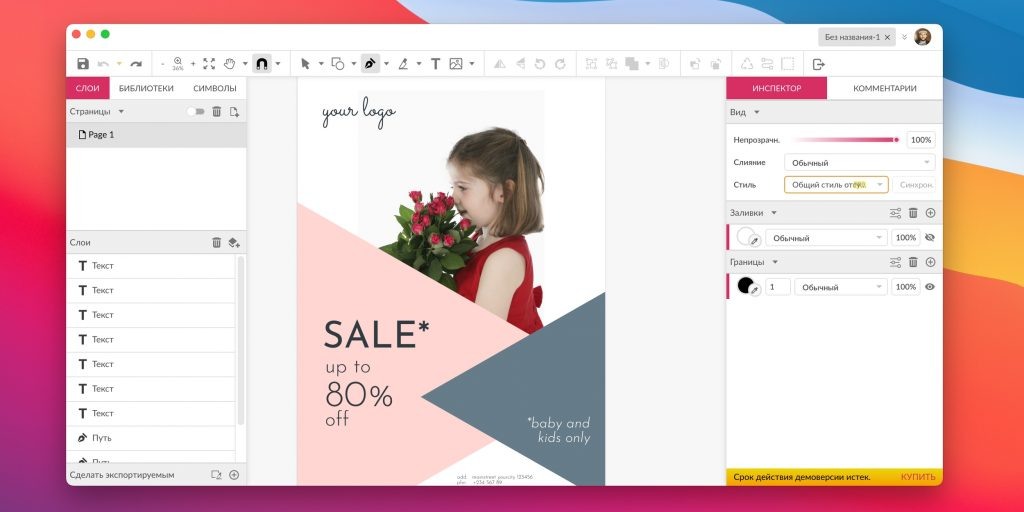Show the hidden fill with eye icon

point(930,238)
